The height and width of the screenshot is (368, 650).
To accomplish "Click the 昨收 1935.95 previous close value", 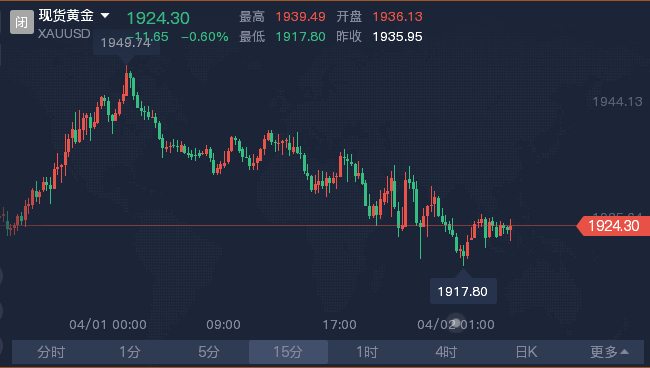I will tap(397, 36).
